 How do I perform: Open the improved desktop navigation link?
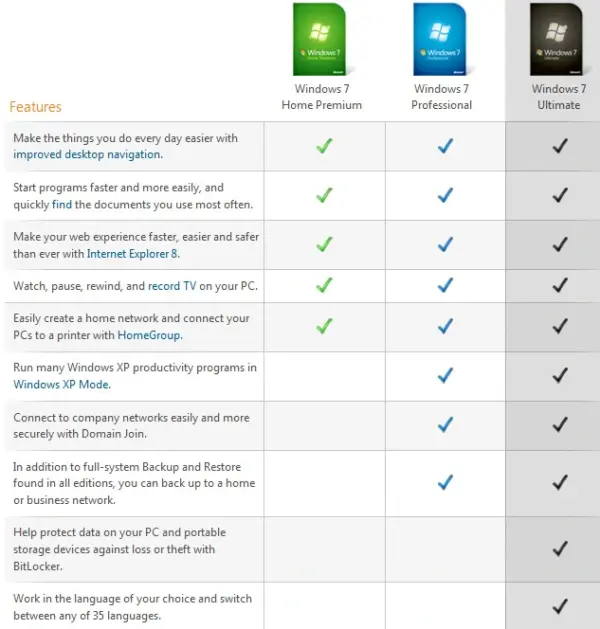[x=87, y=155]
